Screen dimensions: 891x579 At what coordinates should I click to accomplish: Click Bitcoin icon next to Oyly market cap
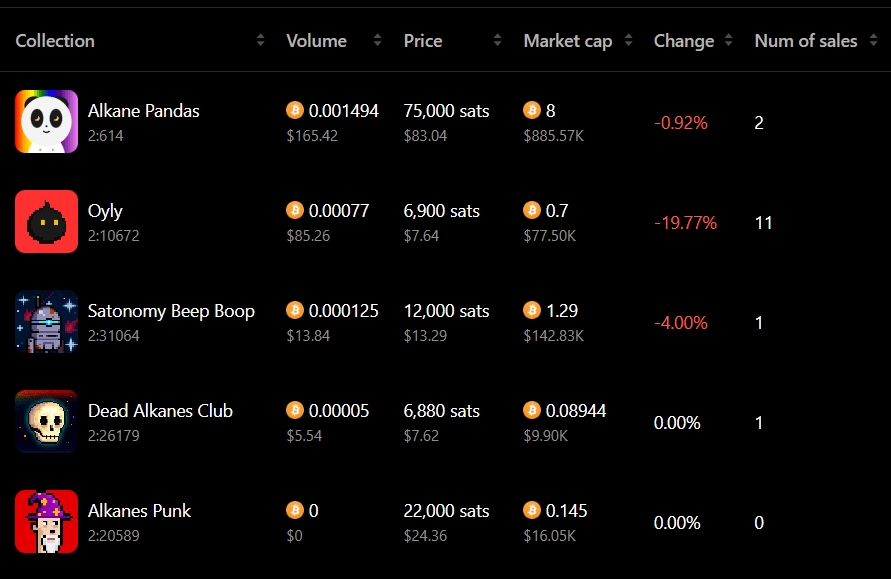532,210
